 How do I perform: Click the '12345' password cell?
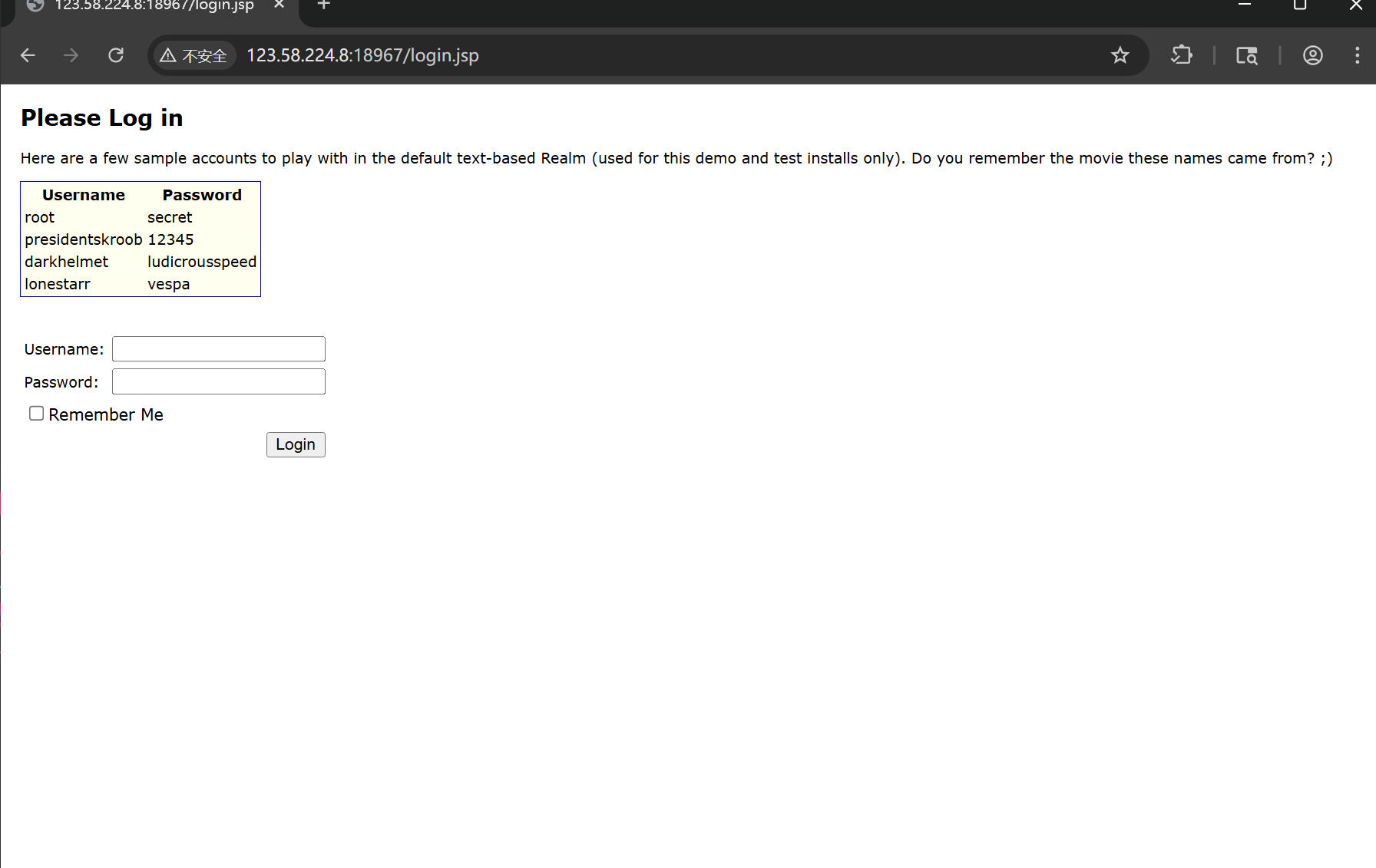click(170, 239)
